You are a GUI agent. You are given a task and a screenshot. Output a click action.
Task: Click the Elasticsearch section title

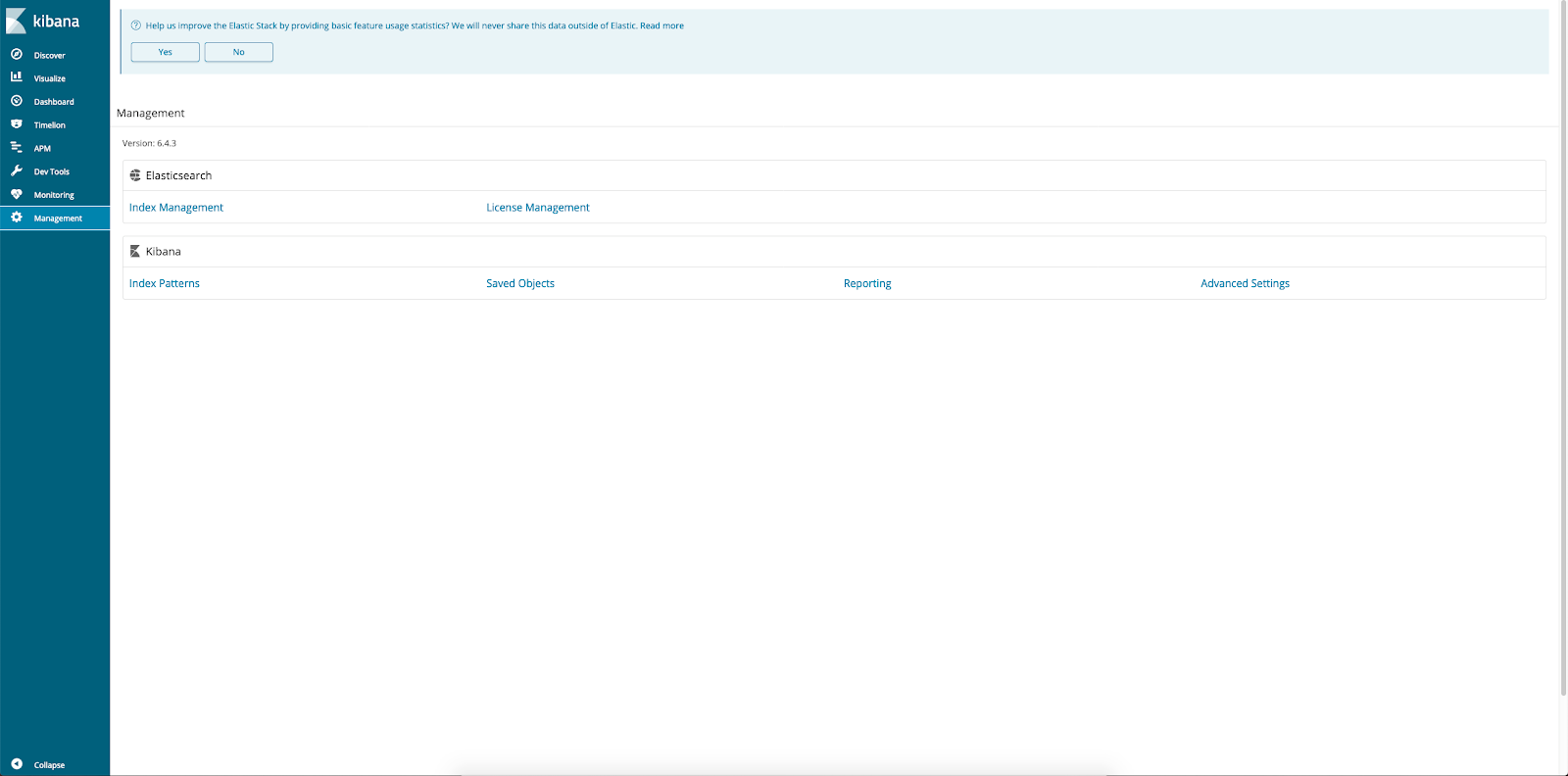click(x=178, y=175)
